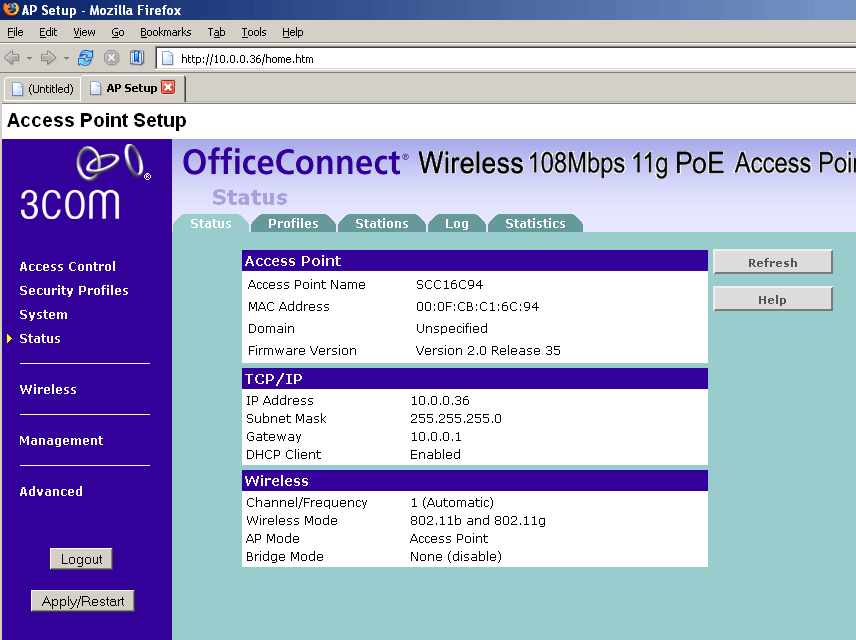This screenshot has height=640, width=856.
Task: Click the wireless mode 802.11b and 802.11g
Action: (x=478, y=520)
